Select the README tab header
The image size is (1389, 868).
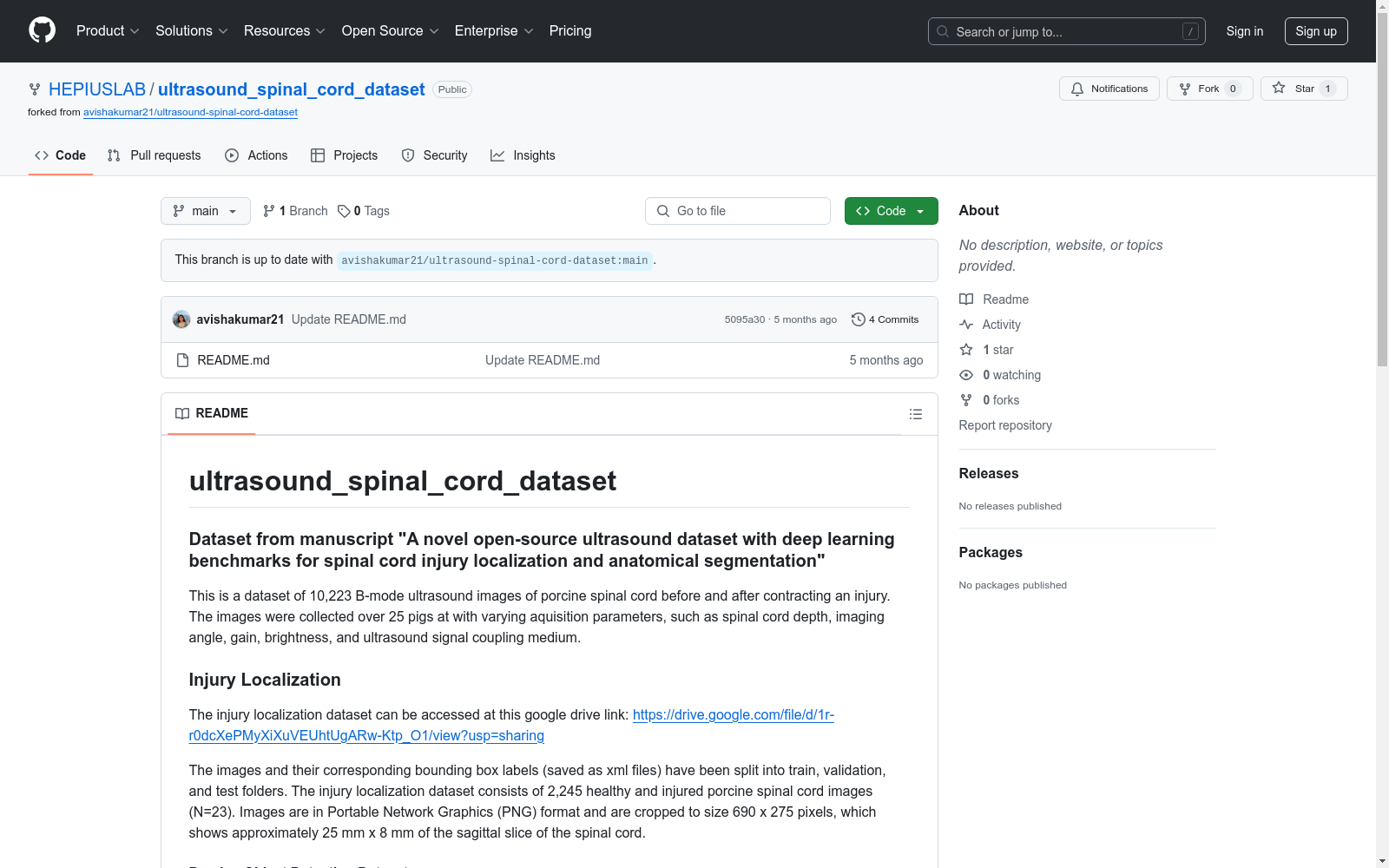(x=212, y=413)
